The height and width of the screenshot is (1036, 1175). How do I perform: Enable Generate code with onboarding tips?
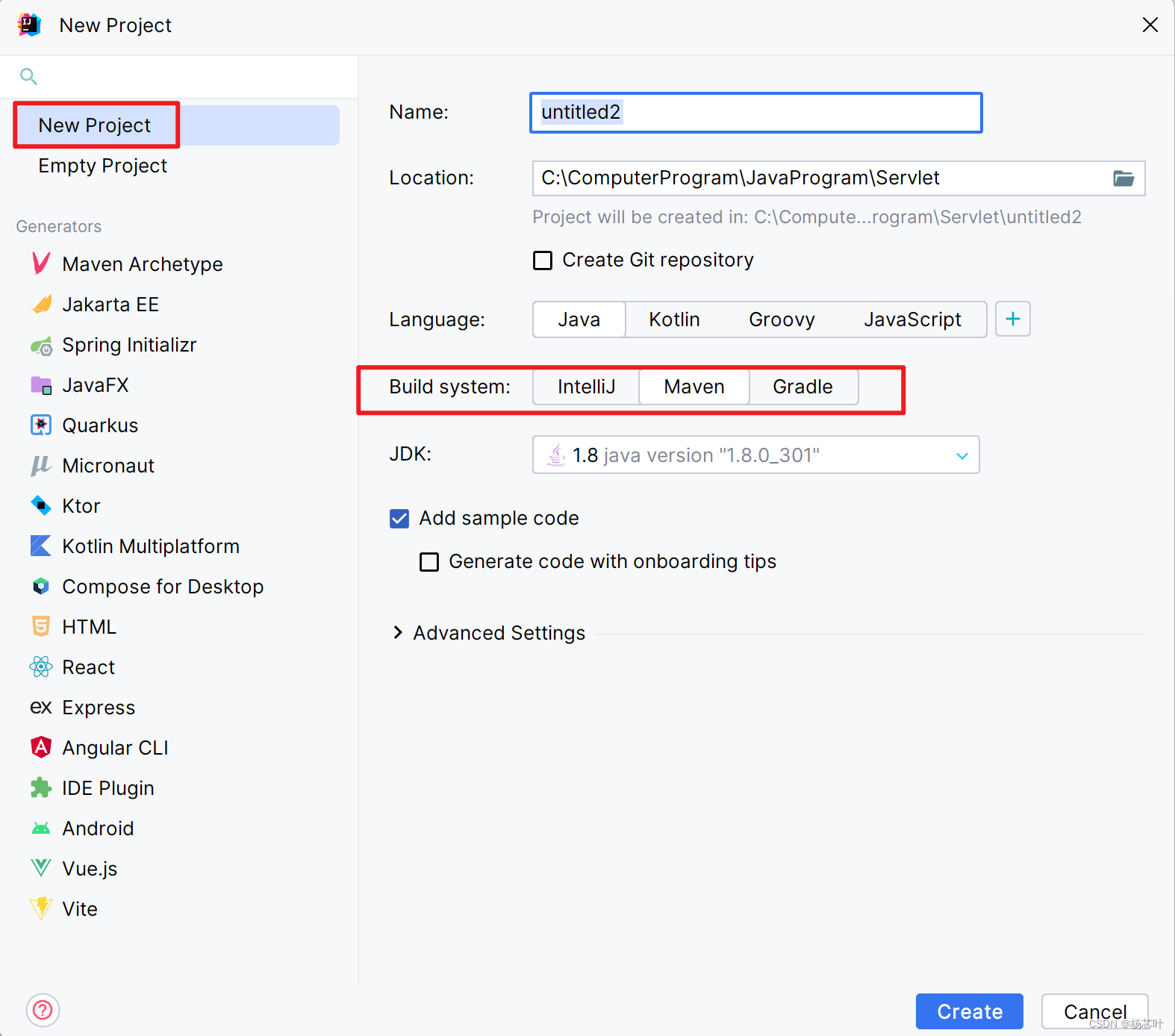coord(429,562)
